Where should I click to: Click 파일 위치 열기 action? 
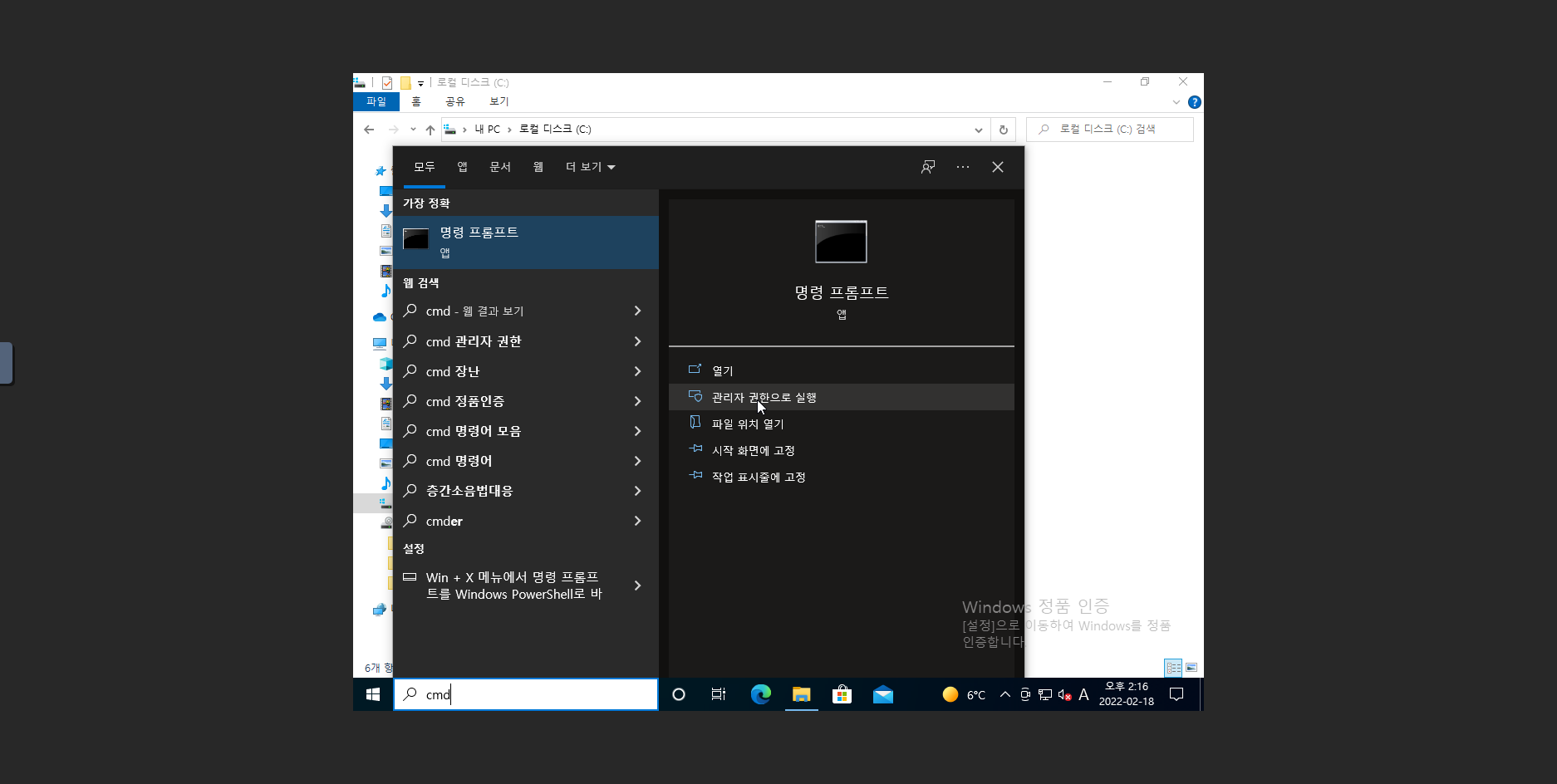(x=748, y=424)
